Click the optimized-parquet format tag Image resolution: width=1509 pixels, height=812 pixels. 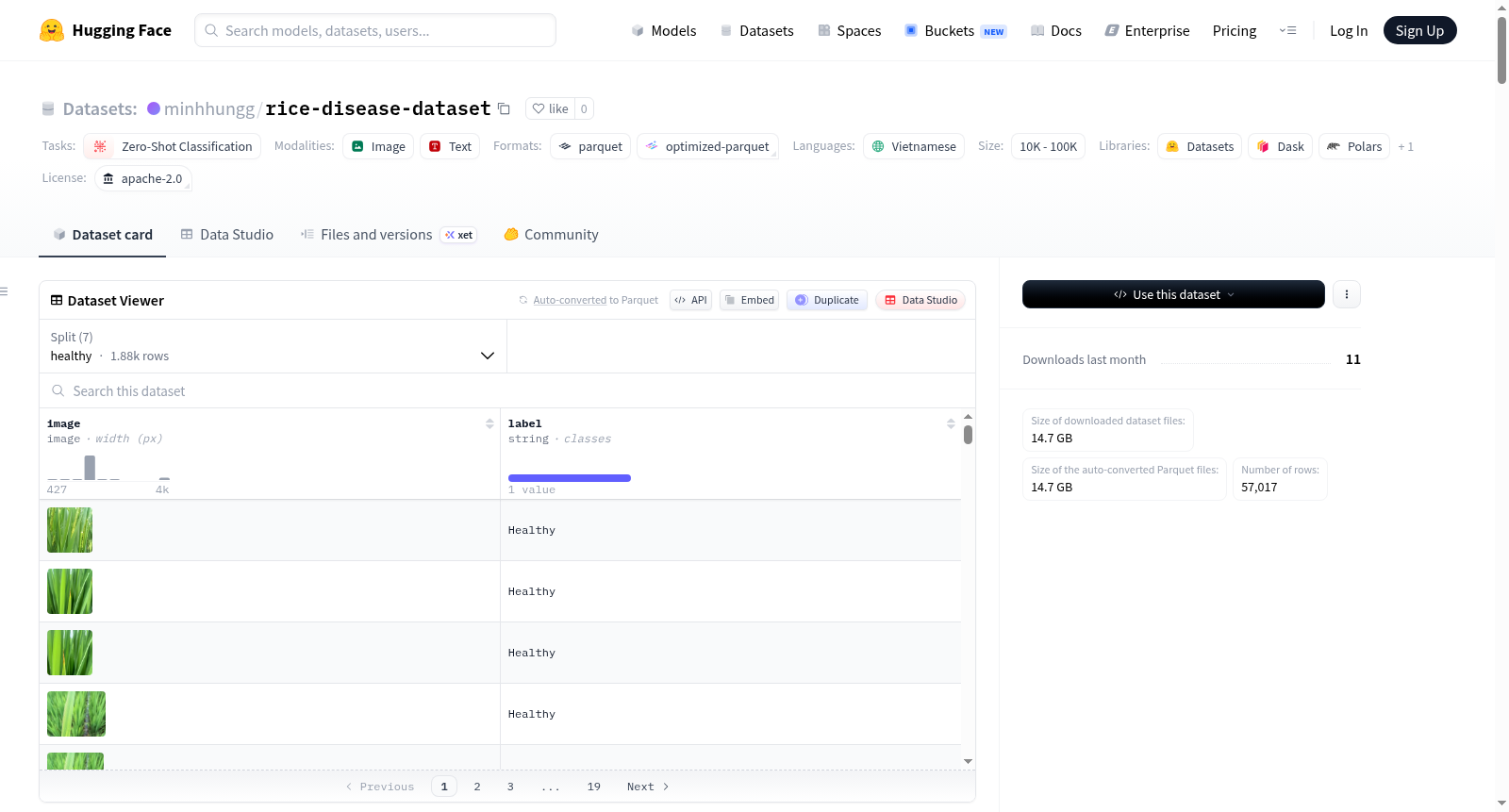click(707, 146)
